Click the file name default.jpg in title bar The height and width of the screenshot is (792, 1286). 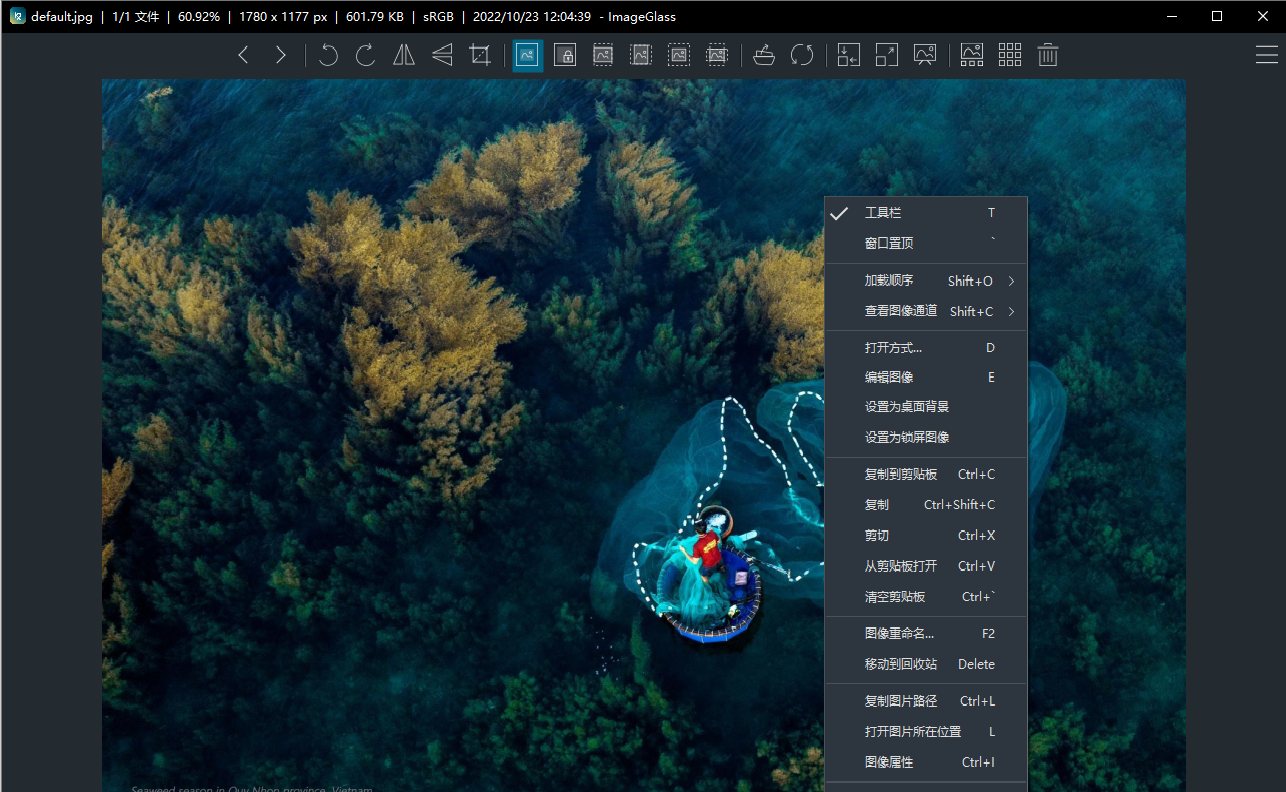[62, 17]
